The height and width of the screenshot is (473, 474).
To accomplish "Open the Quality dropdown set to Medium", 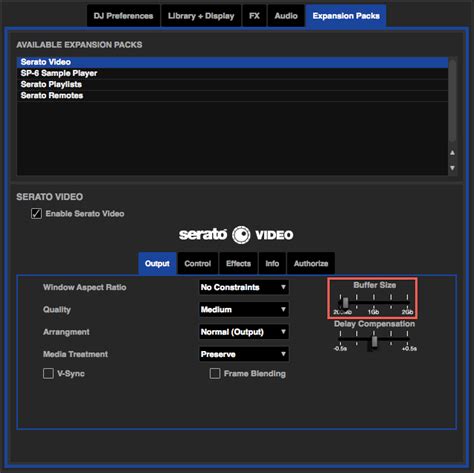I will pos(244,310).
